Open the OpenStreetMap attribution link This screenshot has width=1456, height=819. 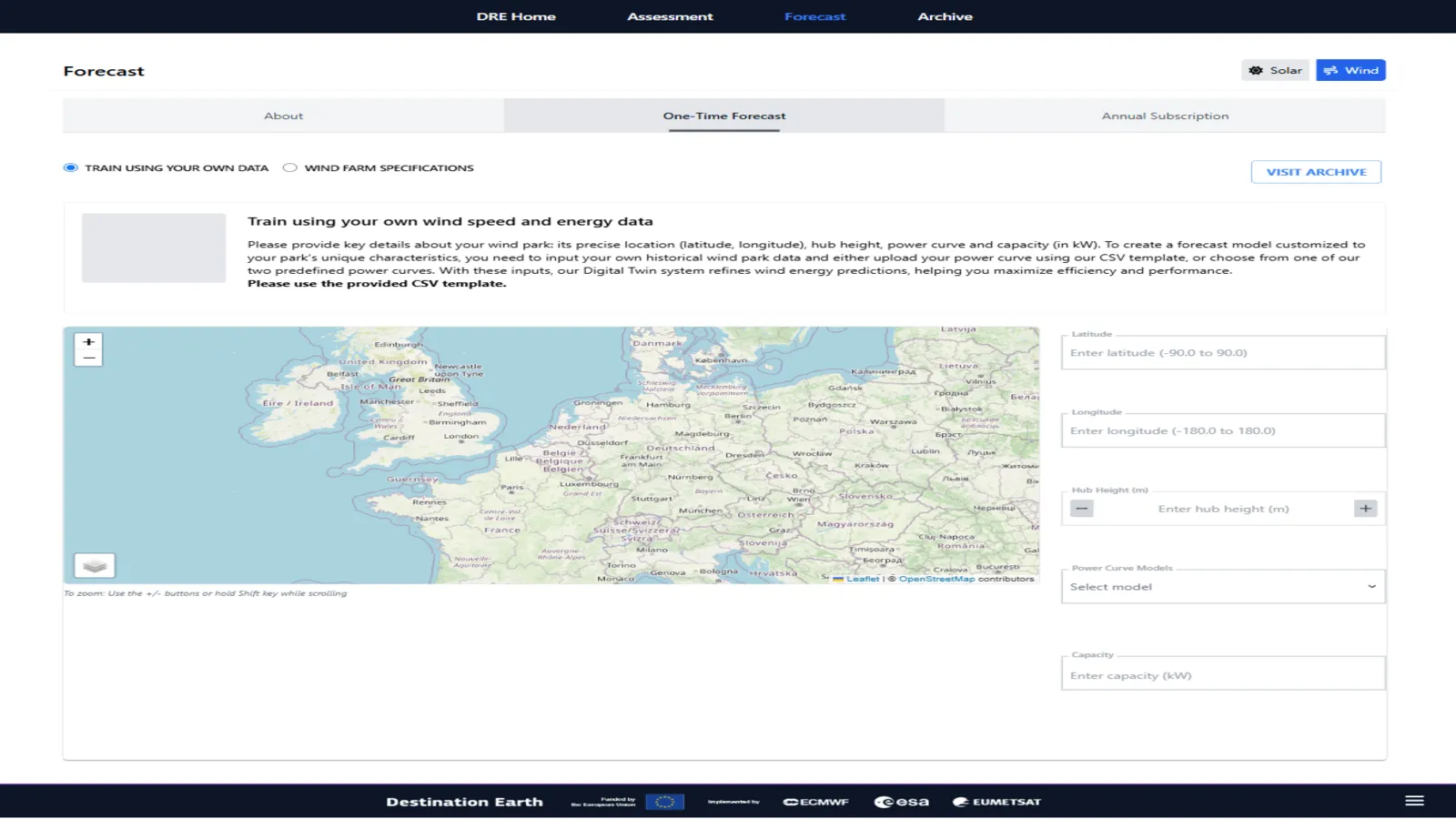coord(936,579)
